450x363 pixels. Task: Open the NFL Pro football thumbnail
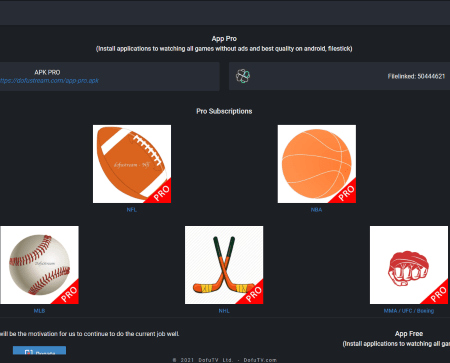point(132,164)
